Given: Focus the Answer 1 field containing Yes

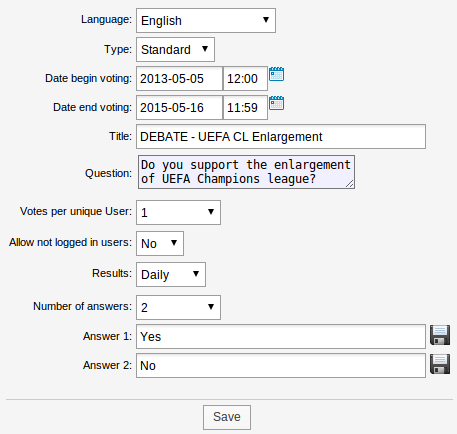Looking at the screenshot, I should 281,337.
